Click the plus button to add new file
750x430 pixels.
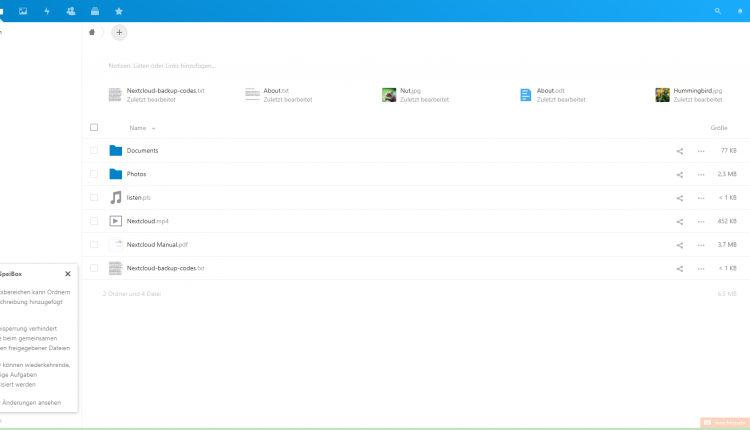pos(119,32)
